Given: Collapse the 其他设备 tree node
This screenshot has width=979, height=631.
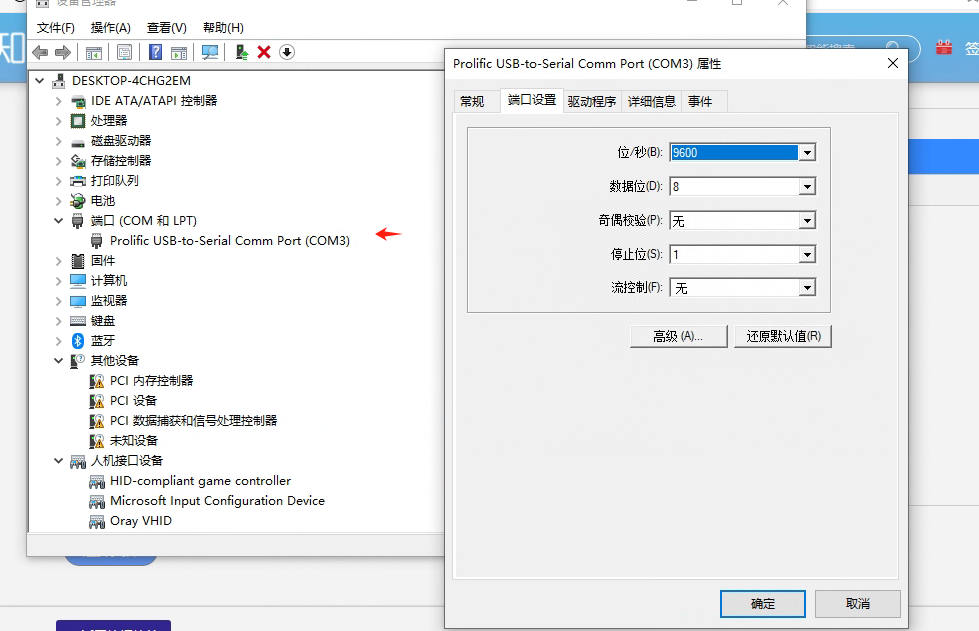Looking at the screenshot, I should (x=59, y=360).
